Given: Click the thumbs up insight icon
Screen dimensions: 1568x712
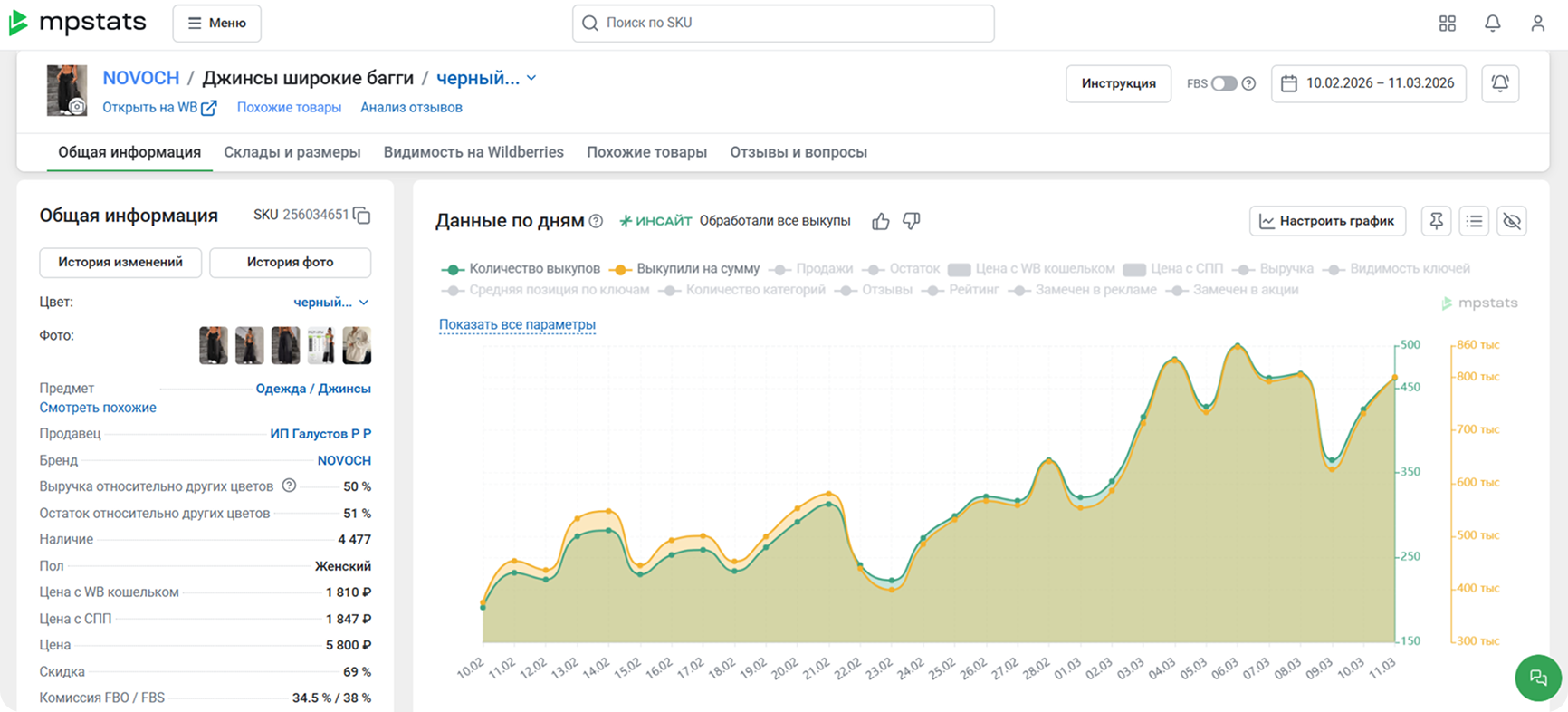Looking at the screenshot, I should (x=880, y=221).
